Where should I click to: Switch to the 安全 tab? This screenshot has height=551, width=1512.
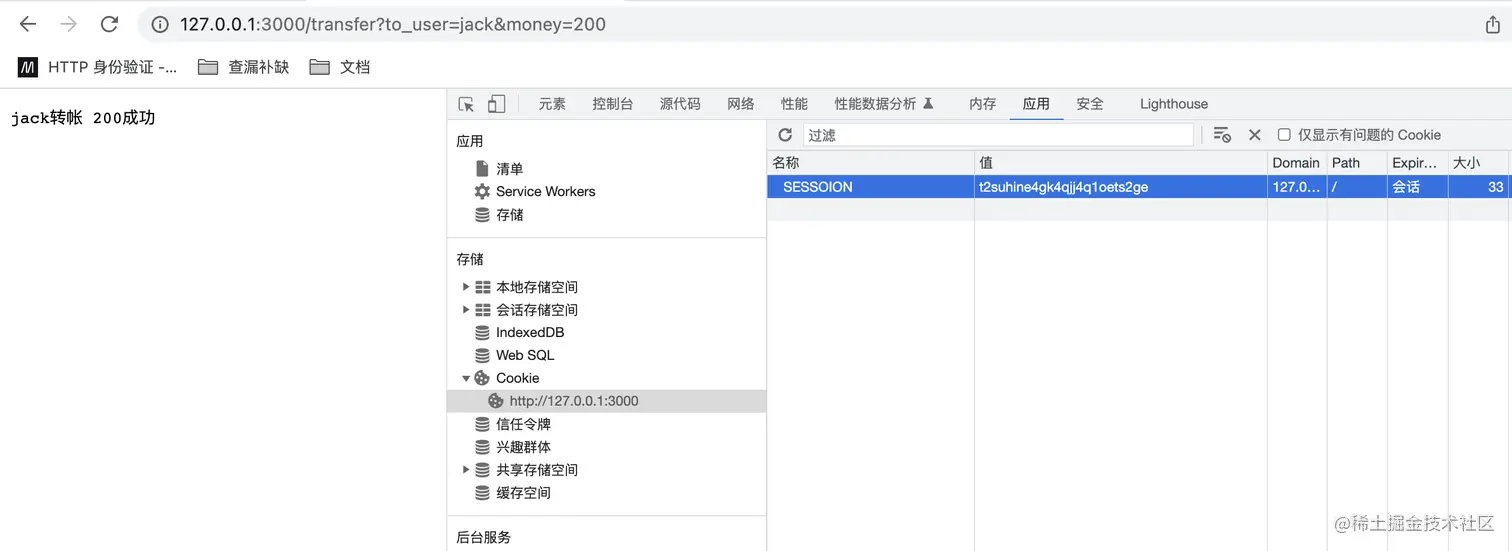[x=1090, y=104]
